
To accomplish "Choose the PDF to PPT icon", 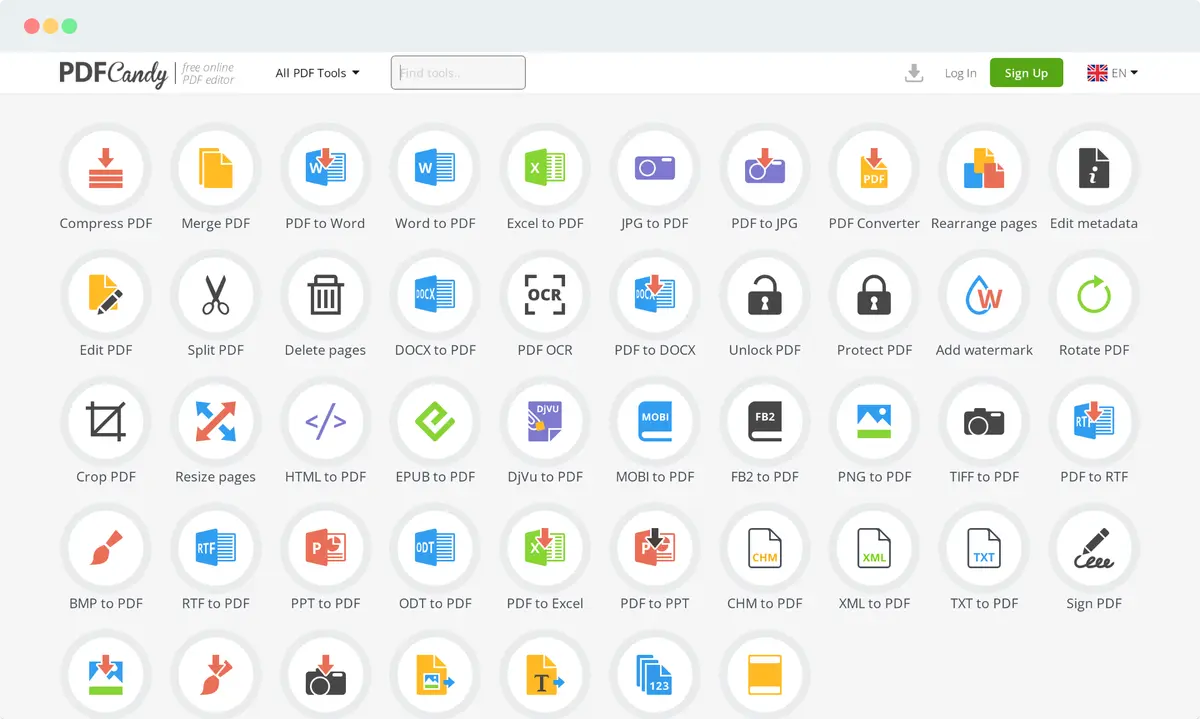I will (655, 548).
